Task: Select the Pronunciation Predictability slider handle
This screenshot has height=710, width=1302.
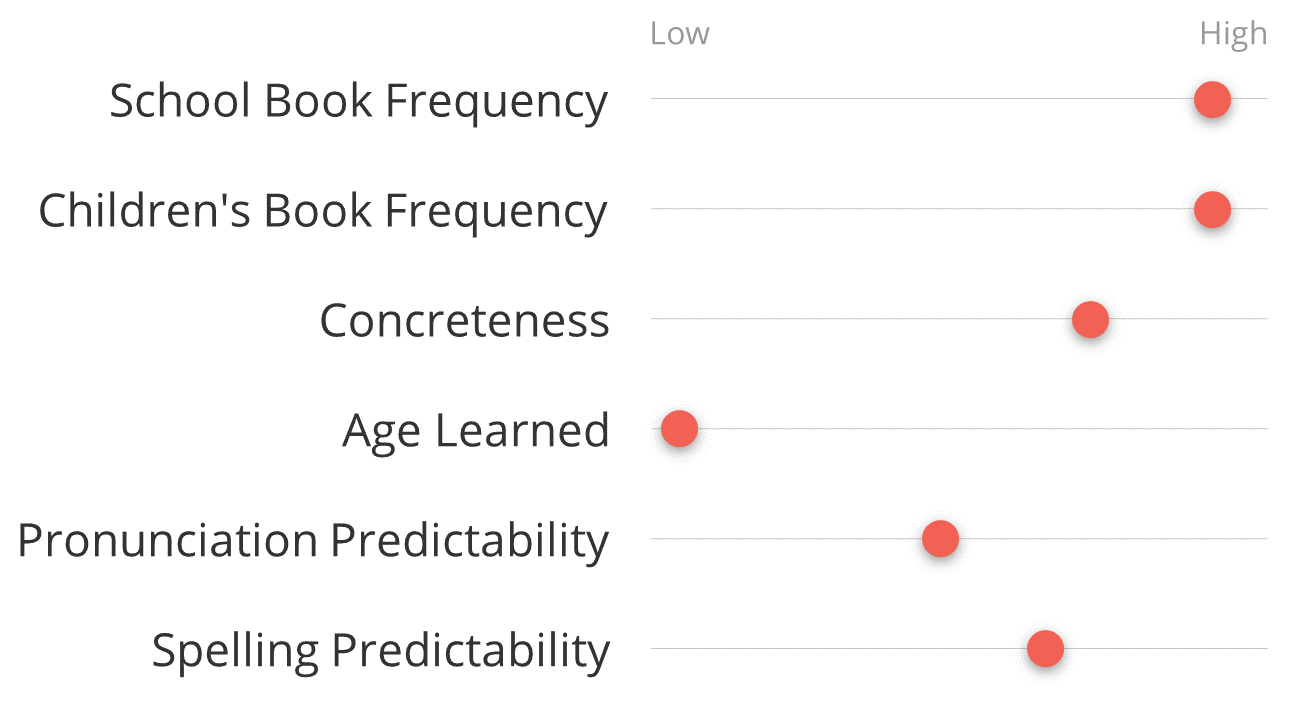Action: pos(940,539)
